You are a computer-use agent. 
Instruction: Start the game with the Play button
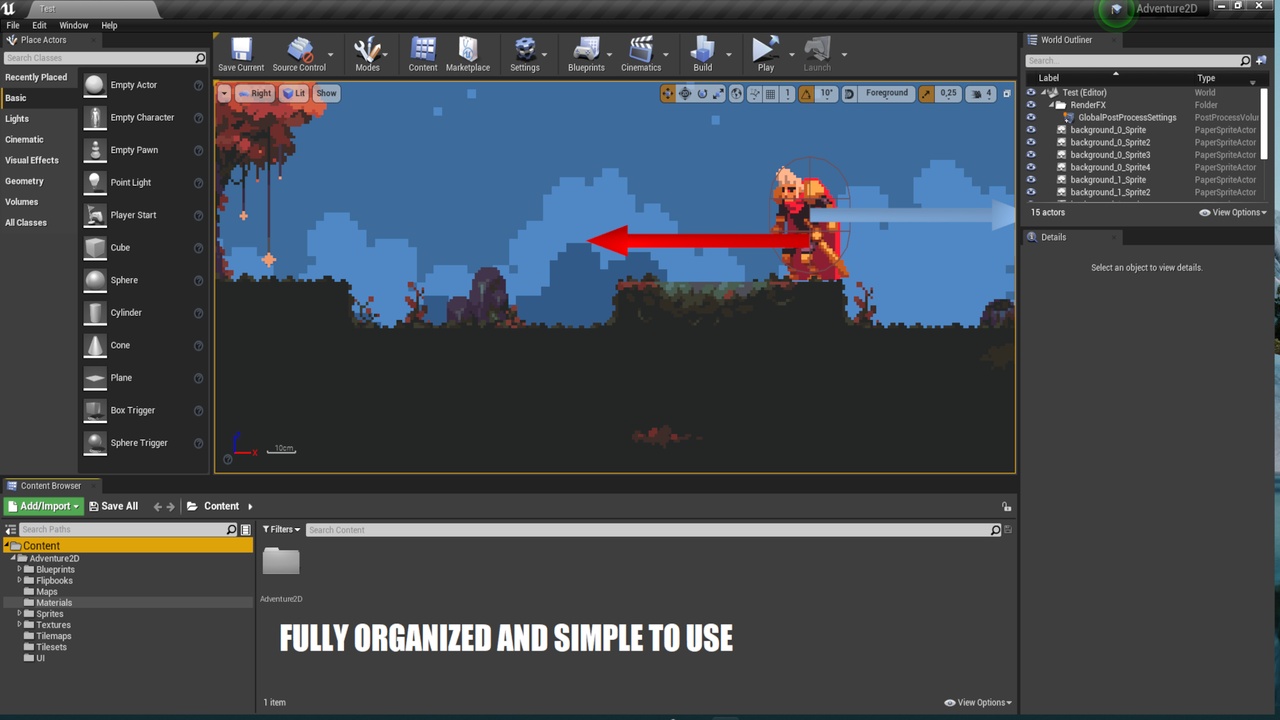765,54
